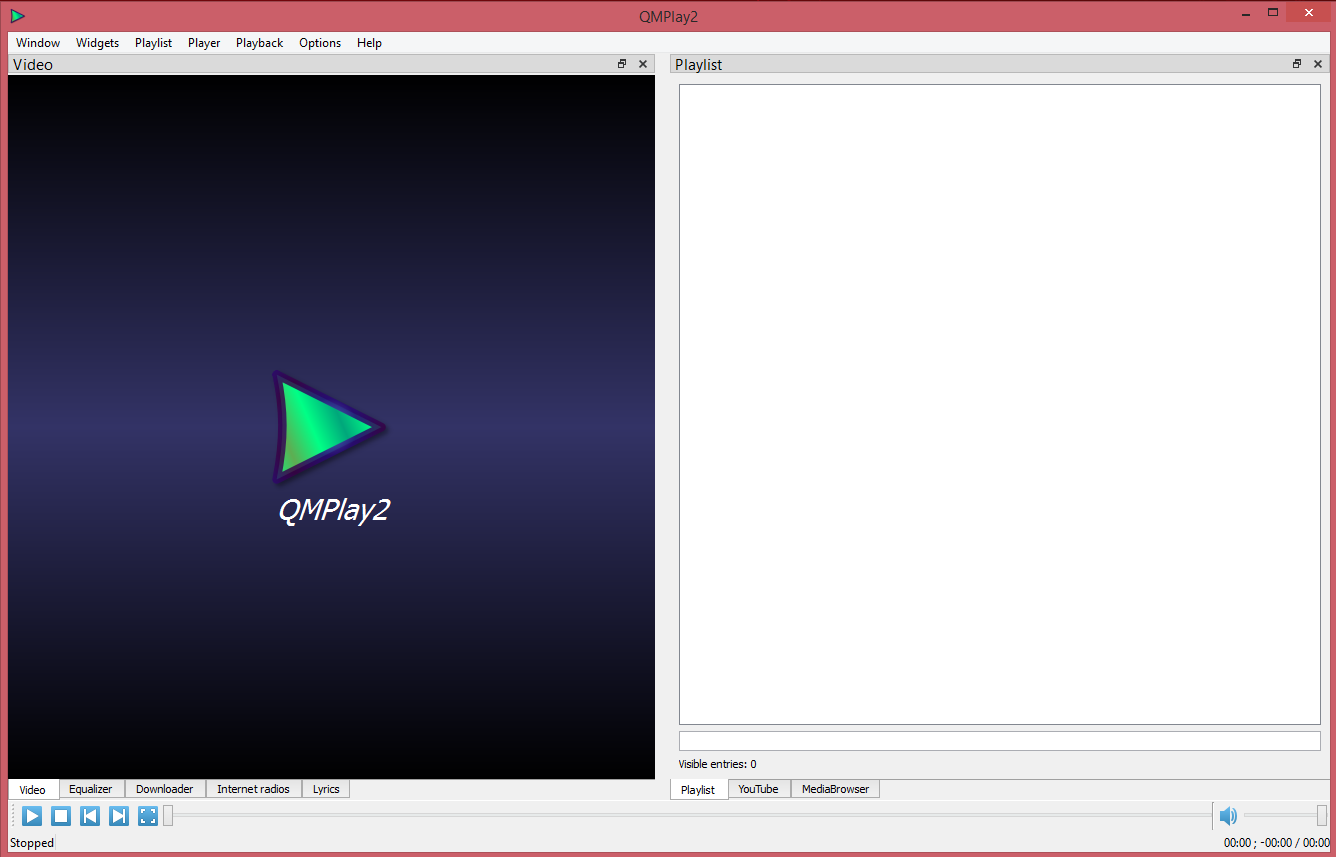1336x857 pixels.
Task: Close the QMPlay2 window
Action: pyautogui.click(x=1309, y=13)
